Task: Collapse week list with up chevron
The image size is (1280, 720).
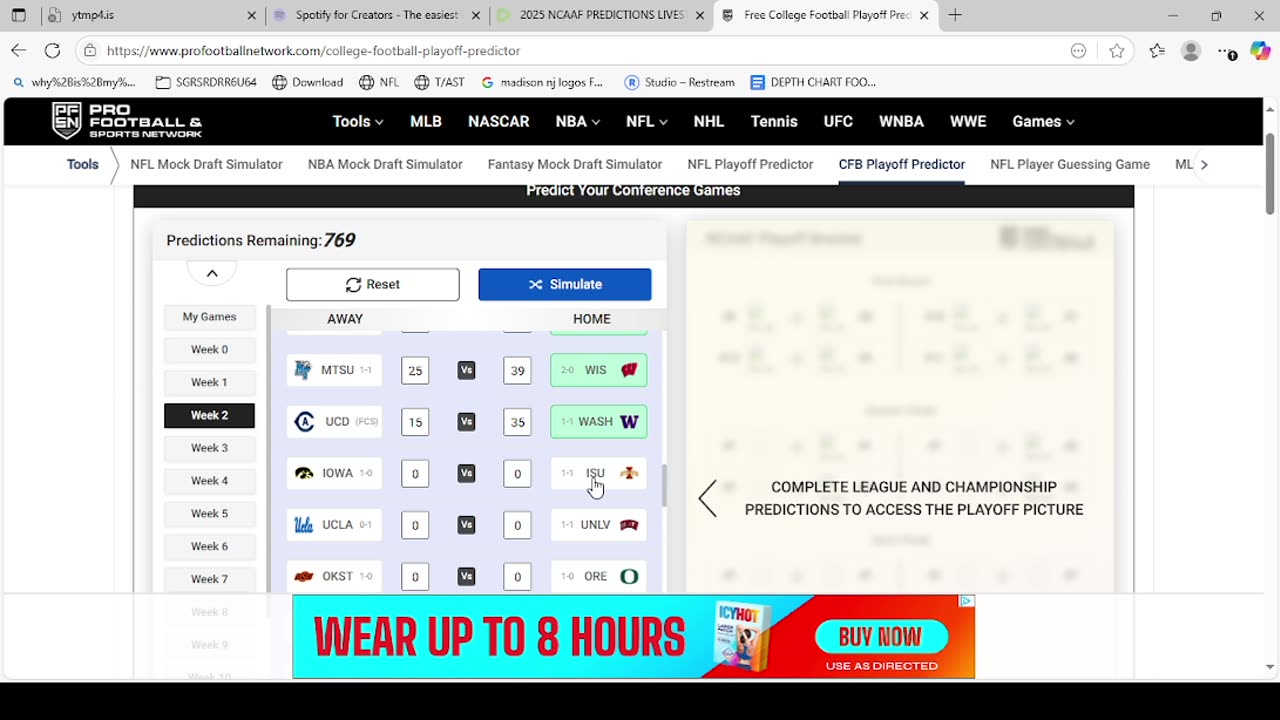Action: click(x=212, y=273)
